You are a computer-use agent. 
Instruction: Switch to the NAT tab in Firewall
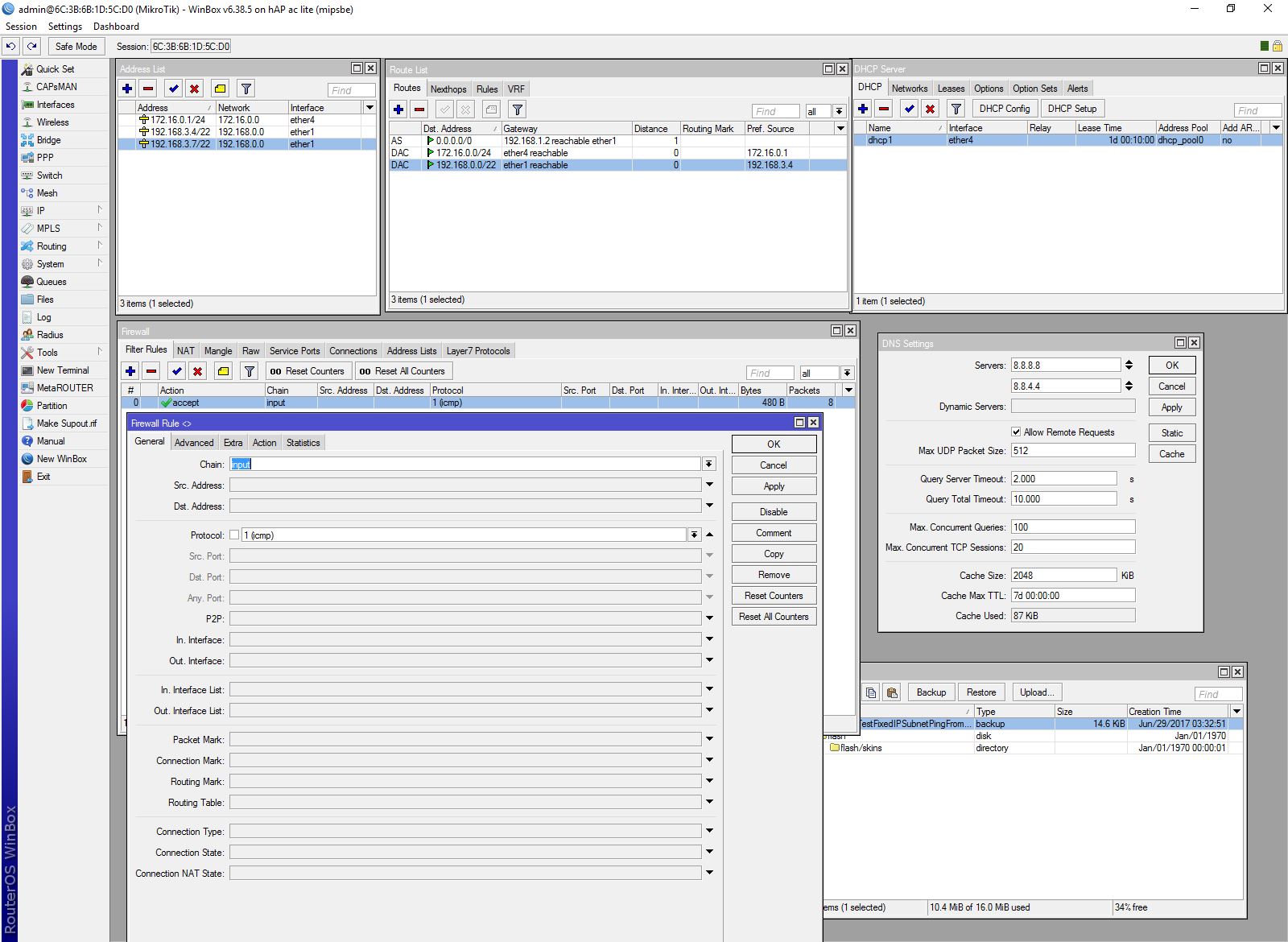[x=186, y=351]
